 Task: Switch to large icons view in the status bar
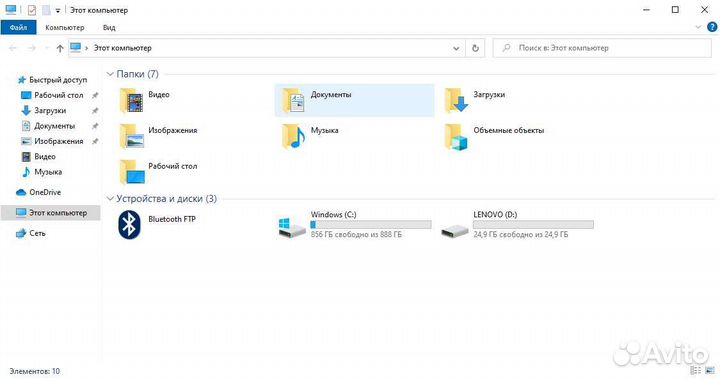tap(710, 370)
